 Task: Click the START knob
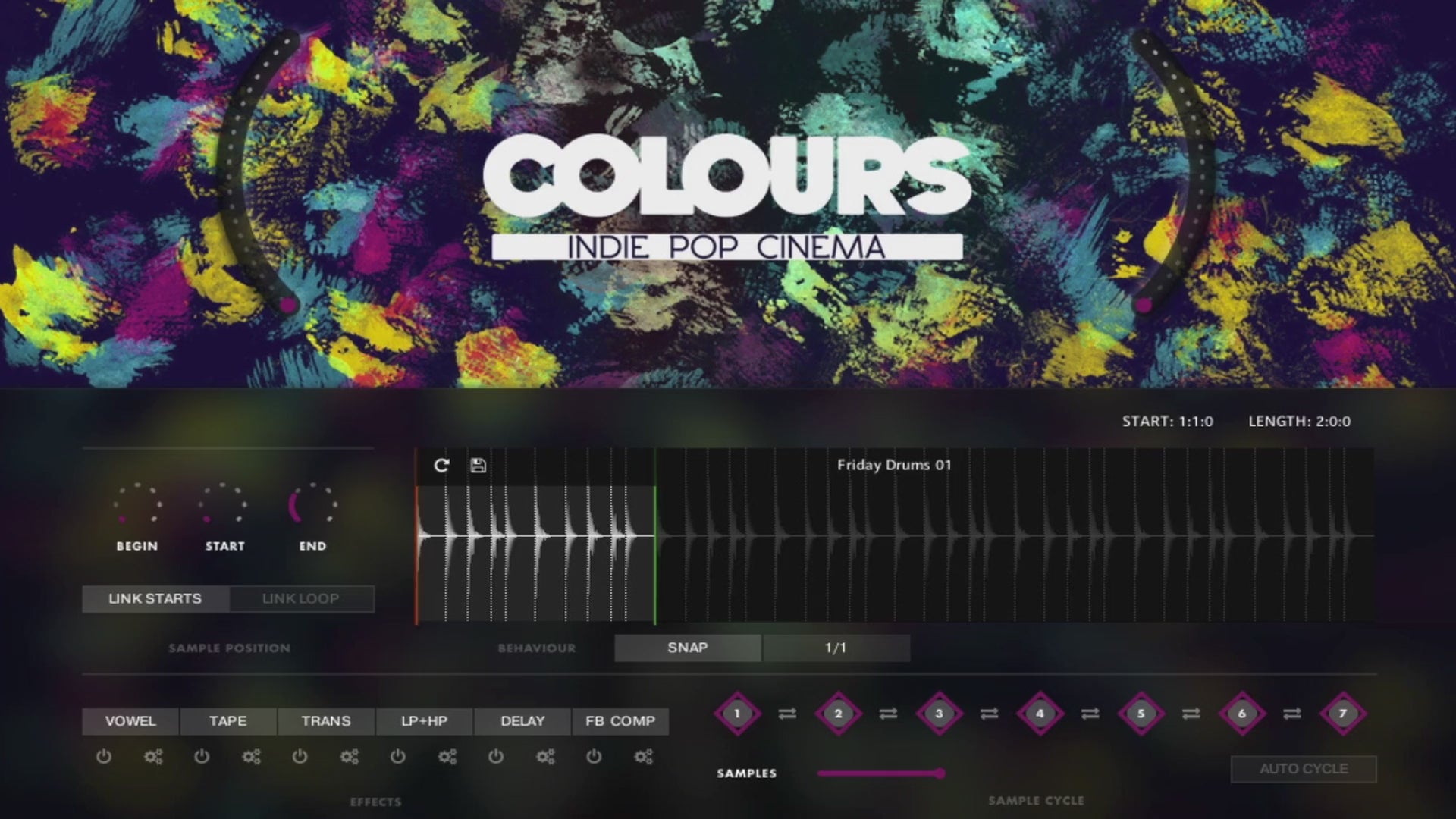tap(223, 504)
